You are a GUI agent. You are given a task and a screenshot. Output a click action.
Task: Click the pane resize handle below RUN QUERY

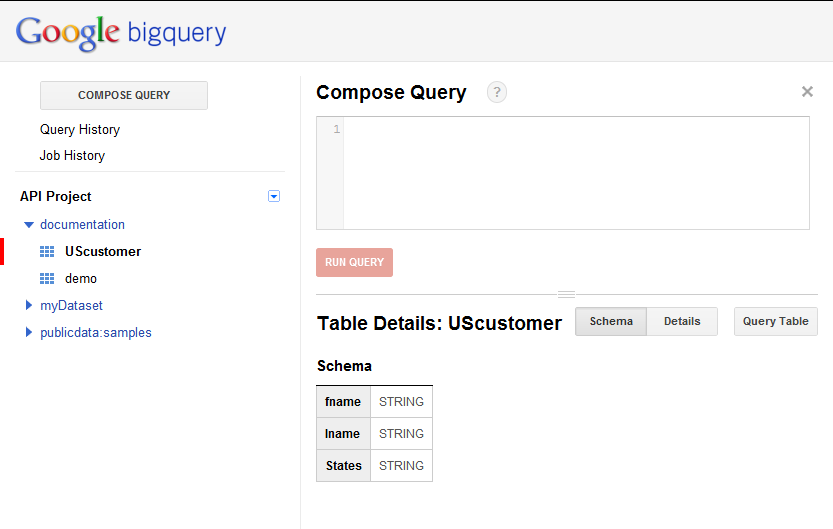566,294
